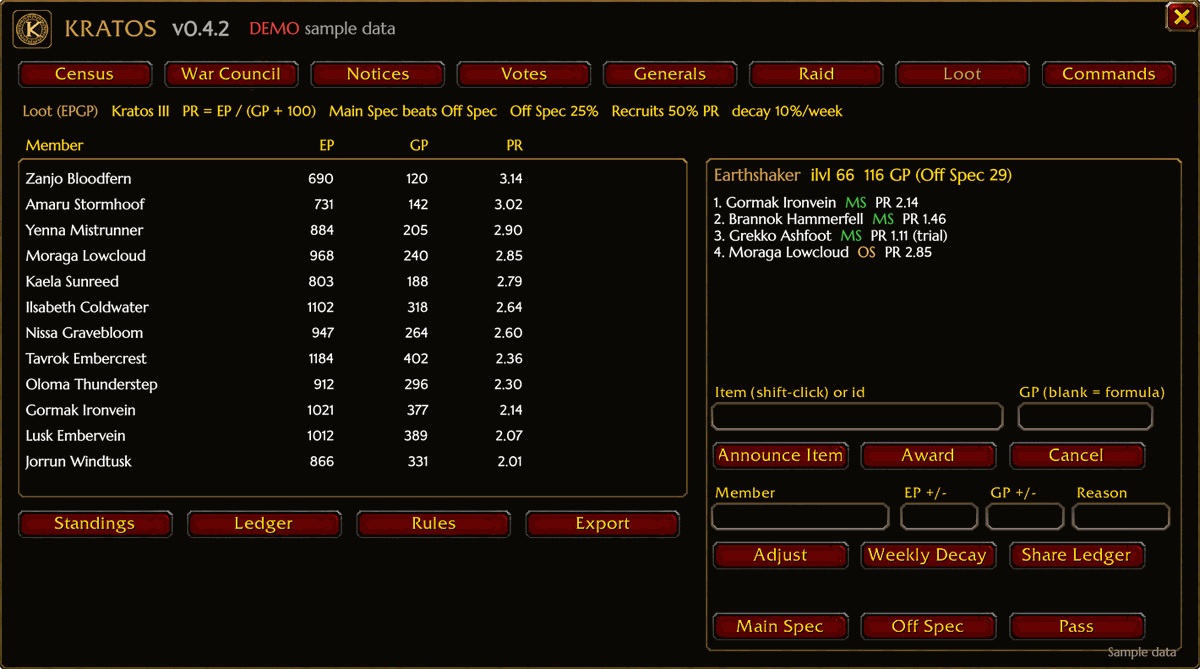
Task: Open the Raid tab
Action: point(816,74)
